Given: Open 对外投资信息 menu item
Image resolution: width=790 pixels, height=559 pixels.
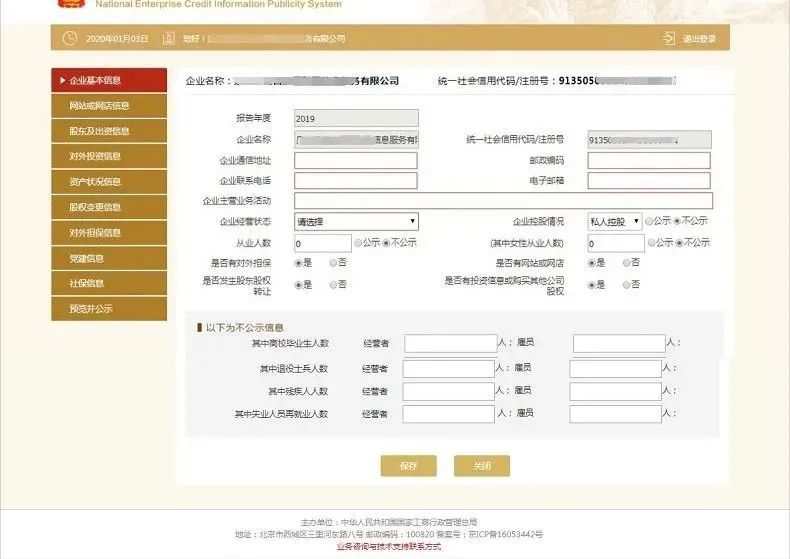Looking at the screenshot, I should pyautogui.click(x=109, y=156).
